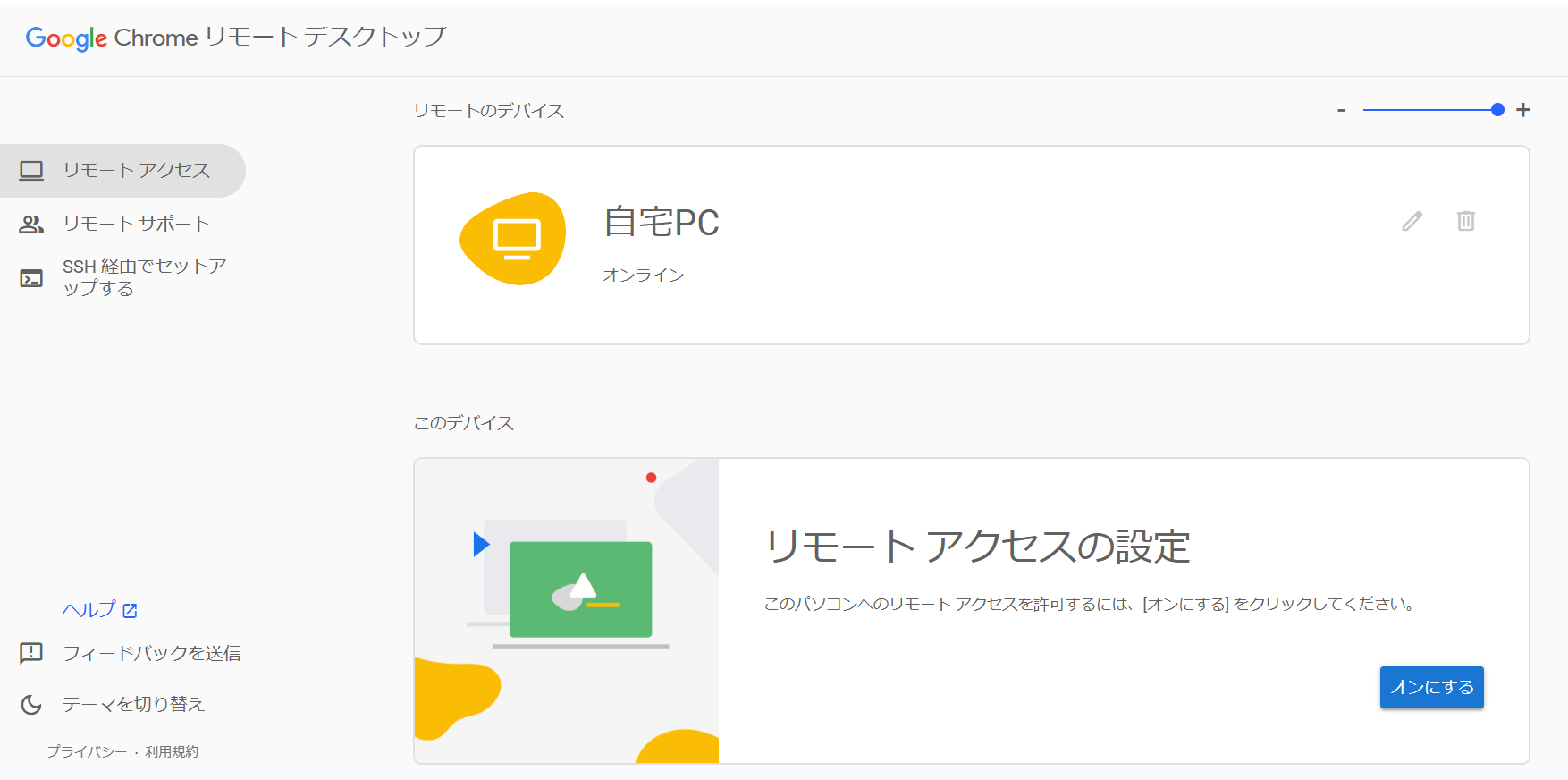This screenshot has height=780, width=1568.
Task: Decrease device card size with minus button
Action: point(1341,110)
